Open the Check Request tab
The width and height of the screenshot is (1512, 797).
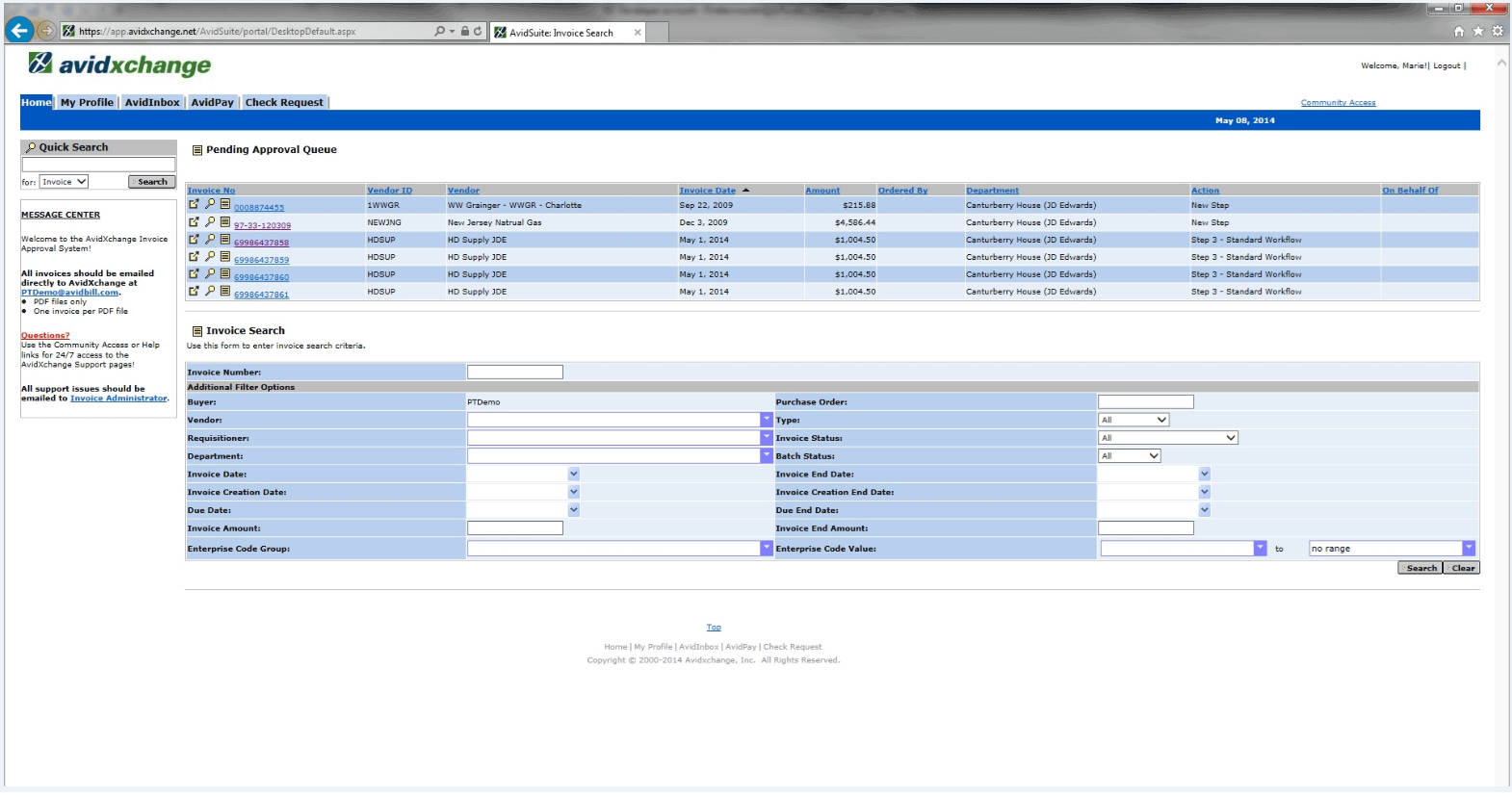click(x=284, y=102)
